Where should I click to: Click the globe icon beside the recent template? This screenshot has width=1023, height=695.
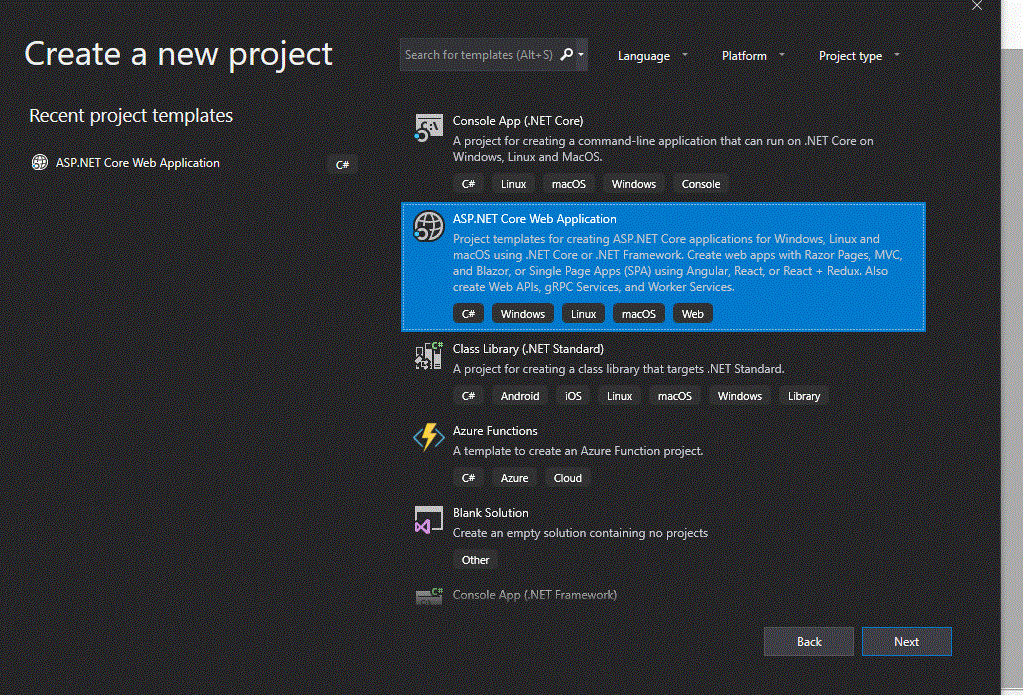tap(39, 162)
